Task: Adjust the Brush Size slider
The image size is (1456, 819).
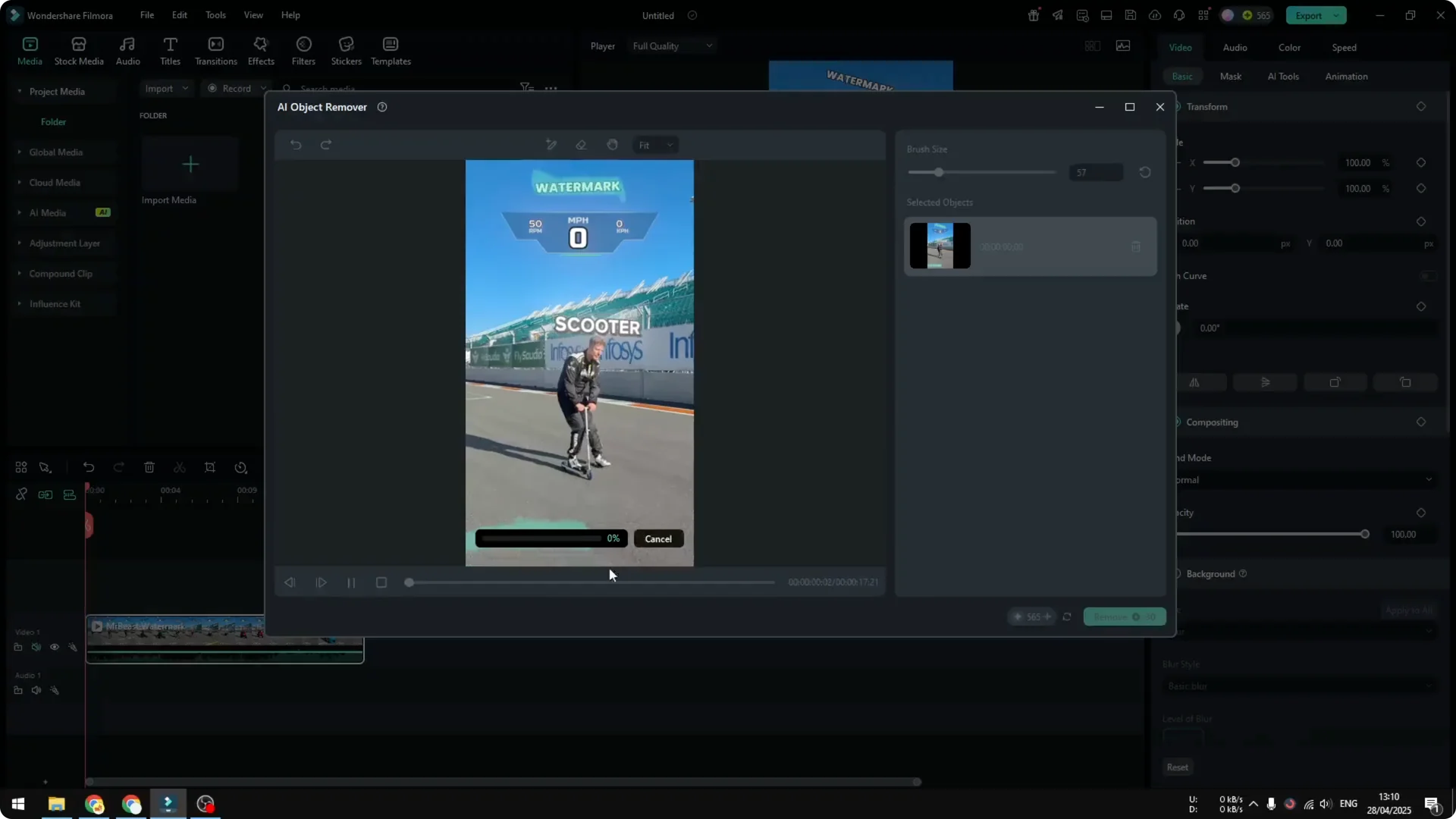Action: click(939, 172)
